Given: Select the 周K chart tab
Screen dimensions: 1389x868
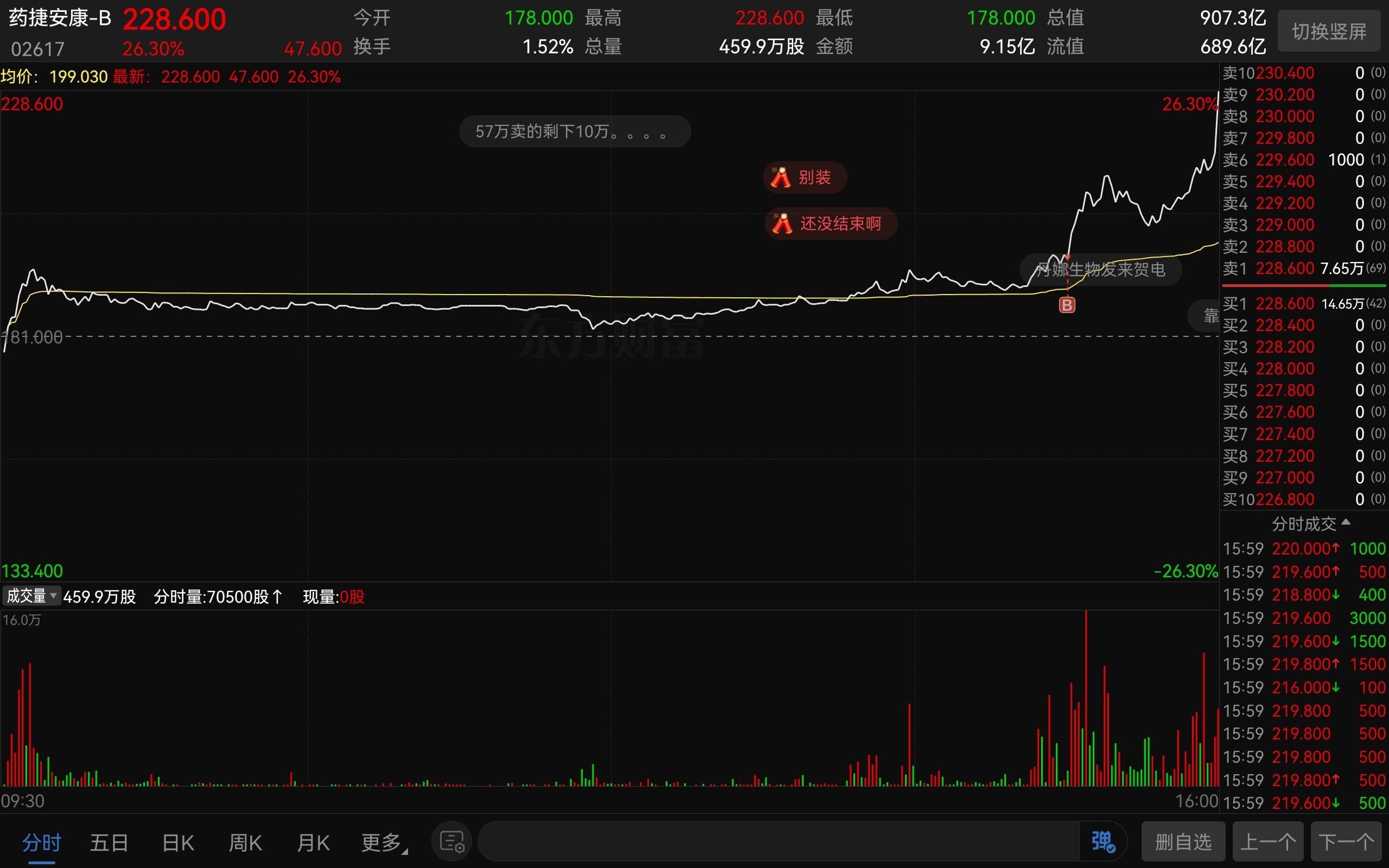Looking at the screenshot, I should click(245, 843).
